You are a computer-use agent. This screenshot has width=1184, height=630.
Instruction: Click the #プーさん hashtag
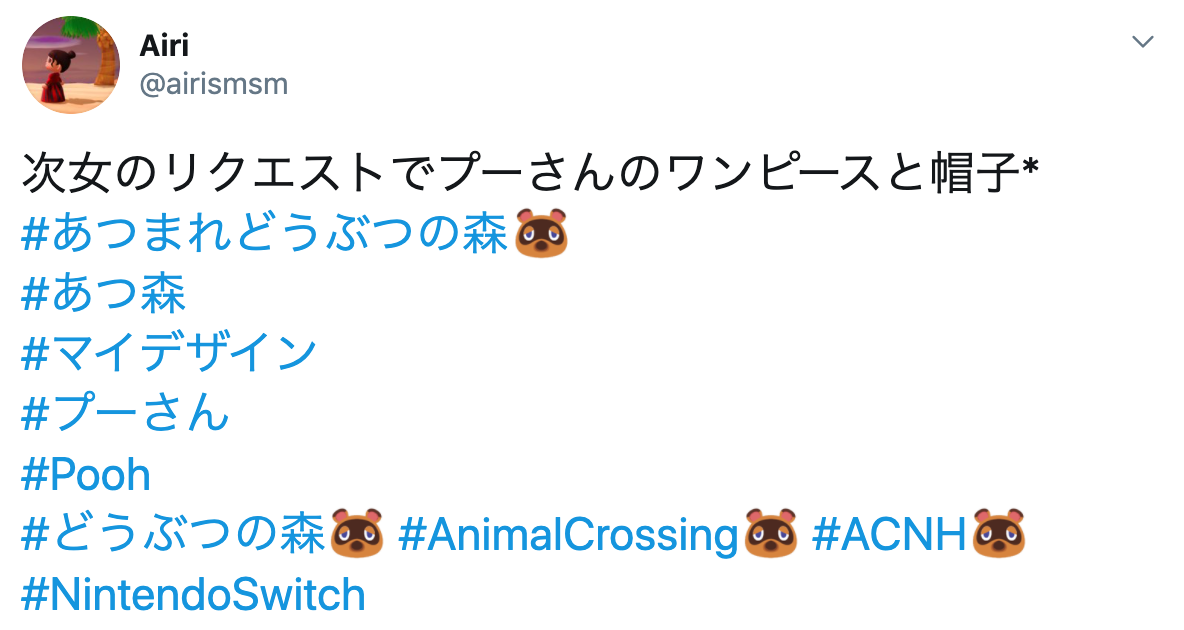point(123,414)
